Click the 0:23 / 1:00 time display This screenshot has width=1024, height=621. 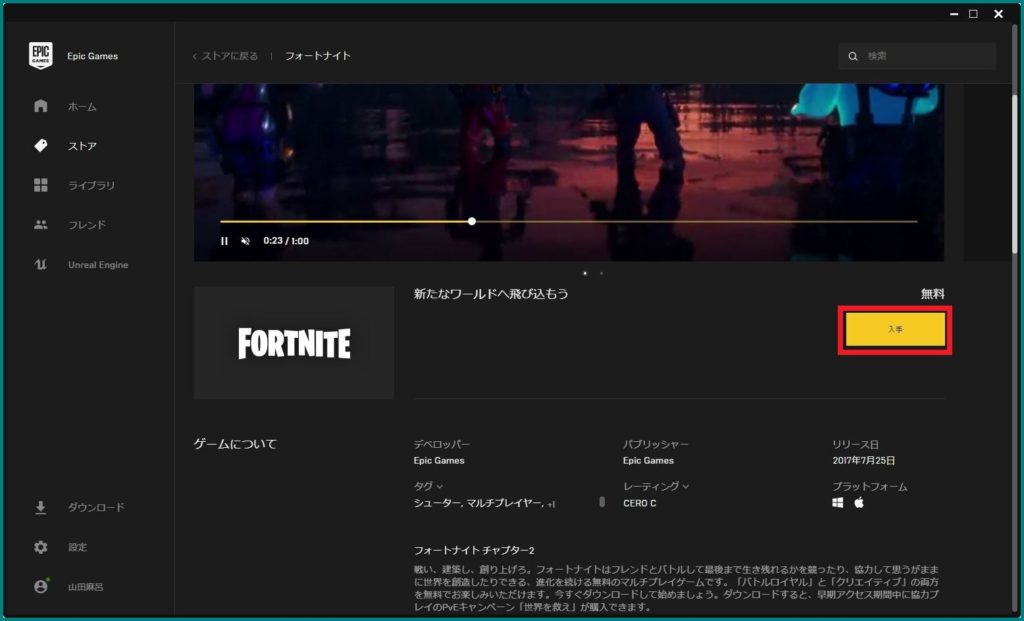point(286,241)
